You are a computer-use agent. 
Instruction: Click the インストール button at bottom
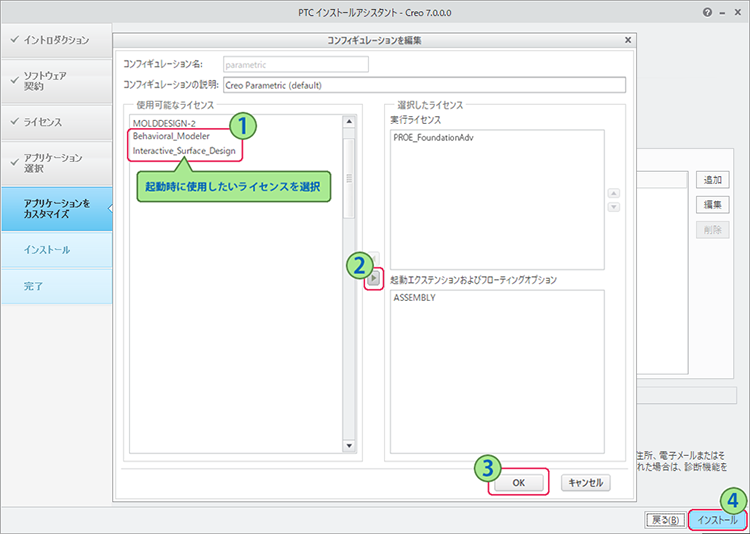click(x=717, y=520)
